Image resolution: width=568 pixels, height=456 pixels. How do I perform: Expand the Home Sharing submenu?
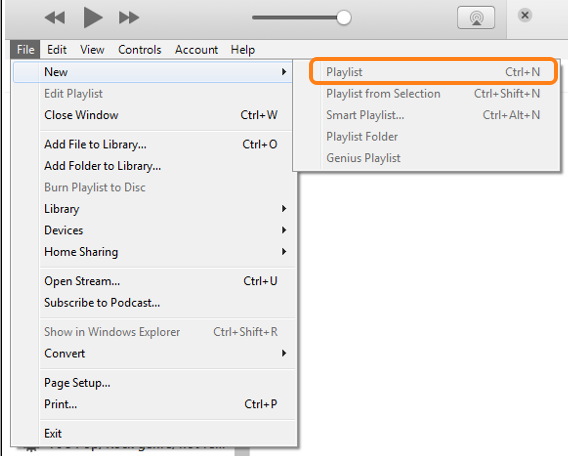coord(153,252)
